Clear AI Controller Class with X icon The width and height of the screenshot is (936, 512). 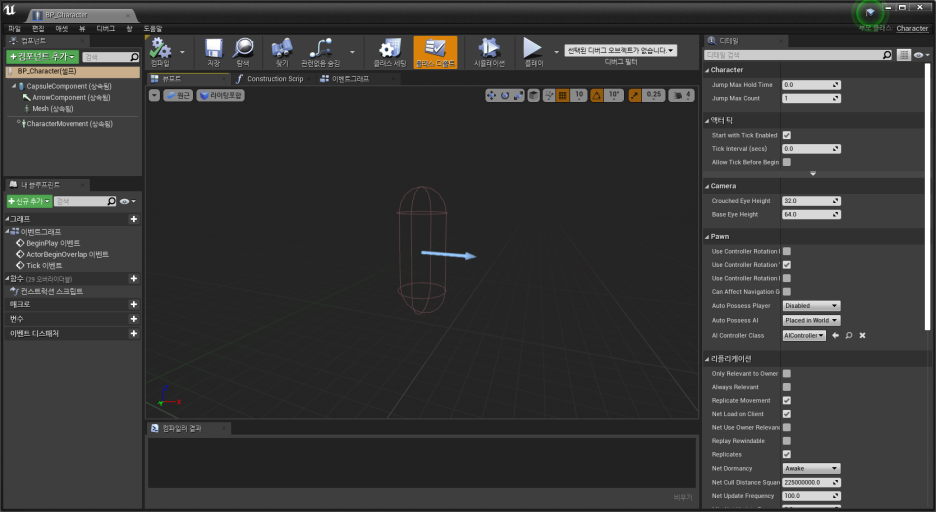(863, 335)
